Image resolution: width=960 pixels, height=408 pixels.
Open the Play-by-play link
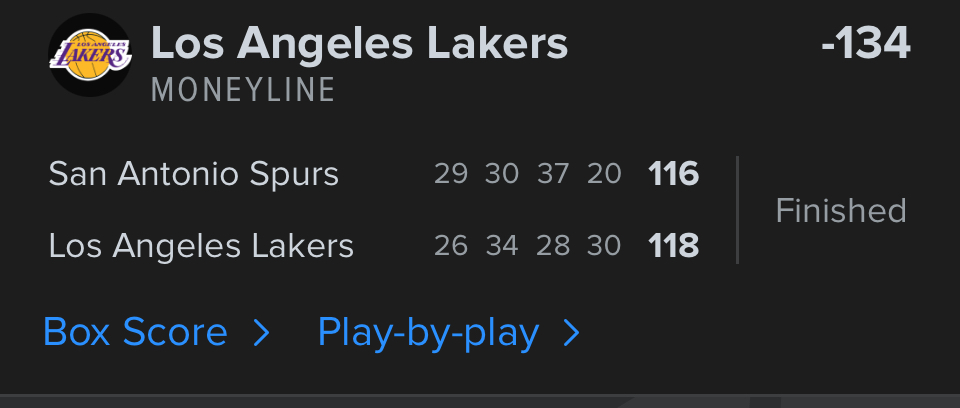coord(428,333)
